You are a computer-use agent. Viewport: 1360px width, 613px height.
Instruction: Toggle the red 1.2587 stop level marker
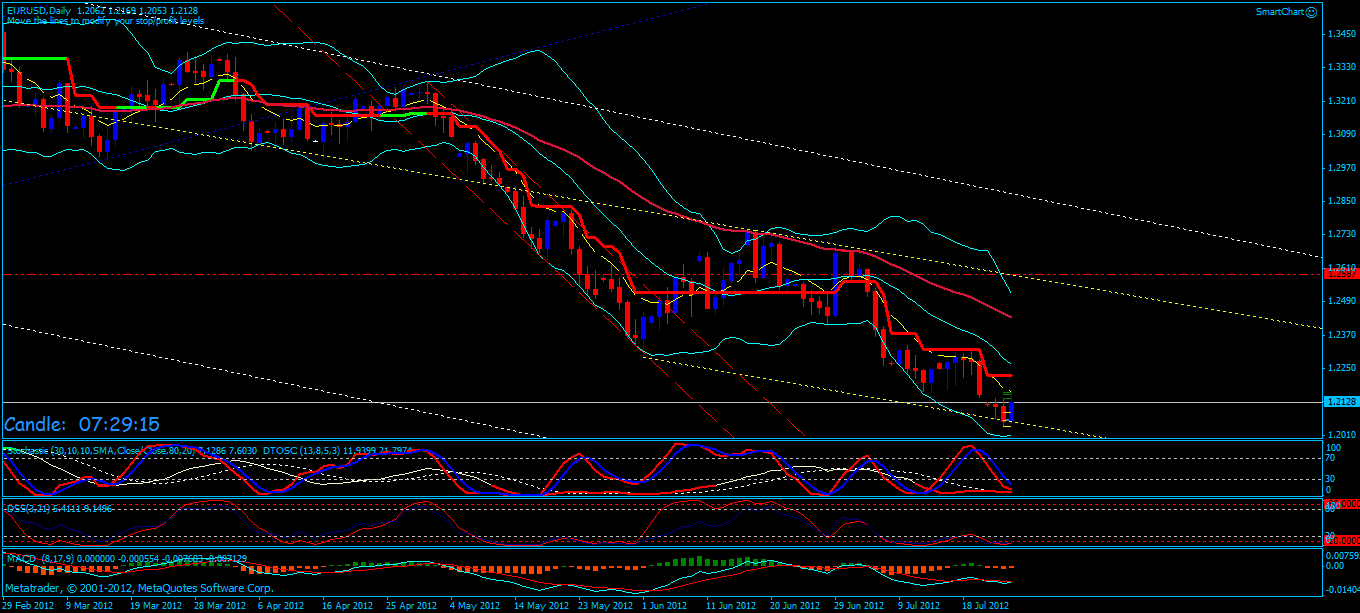point(1340,272)
